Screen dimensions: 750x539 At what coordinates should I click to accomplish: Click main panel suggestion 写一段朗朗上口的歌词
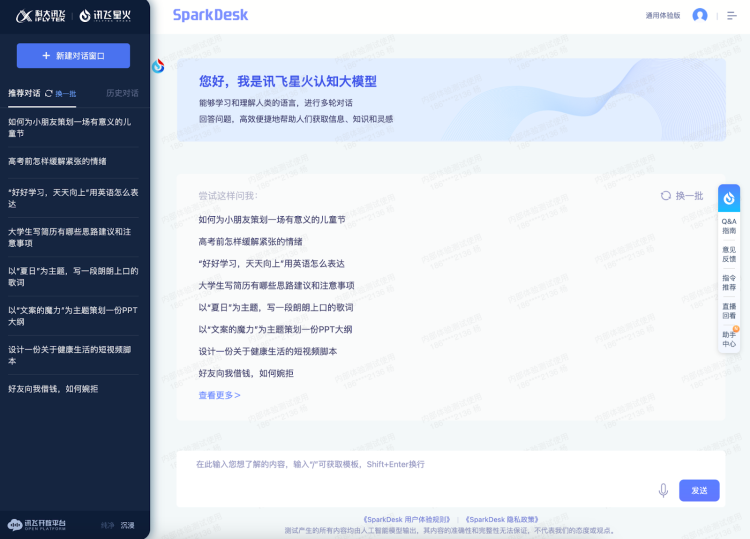coord(276,308)
